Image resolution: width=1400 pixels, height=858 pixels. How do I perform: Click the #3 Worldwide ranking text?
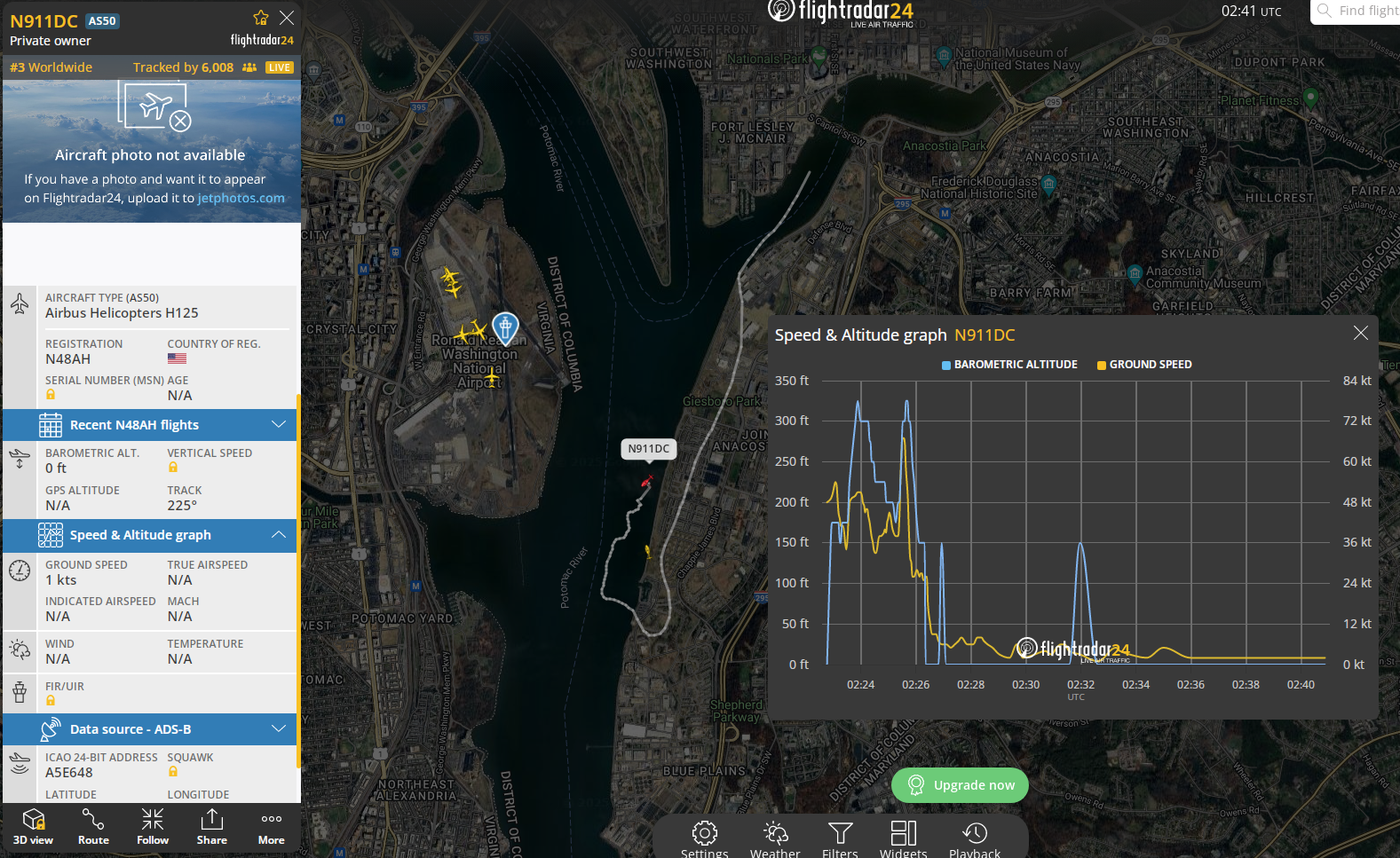pyautogui.click(x=51, y=67)
